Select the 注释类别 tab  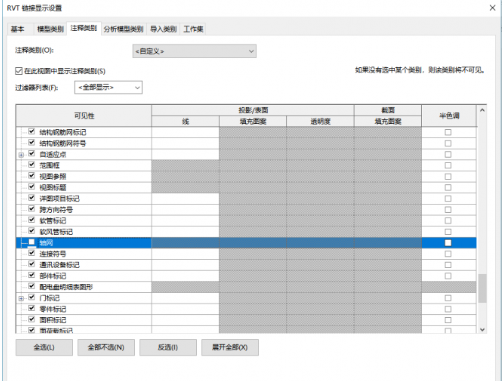click(x=84, y=28)
